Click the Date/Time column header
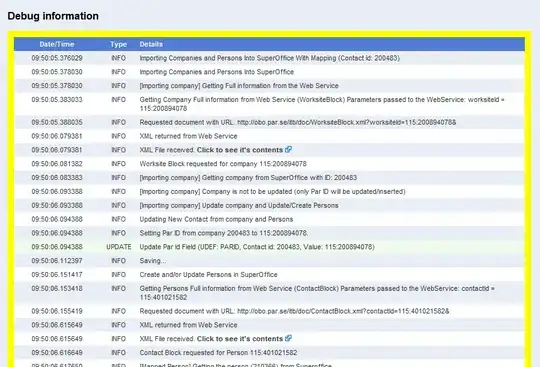Image resolution: width=540 pixels, height=367 pixels. [57, 44]
